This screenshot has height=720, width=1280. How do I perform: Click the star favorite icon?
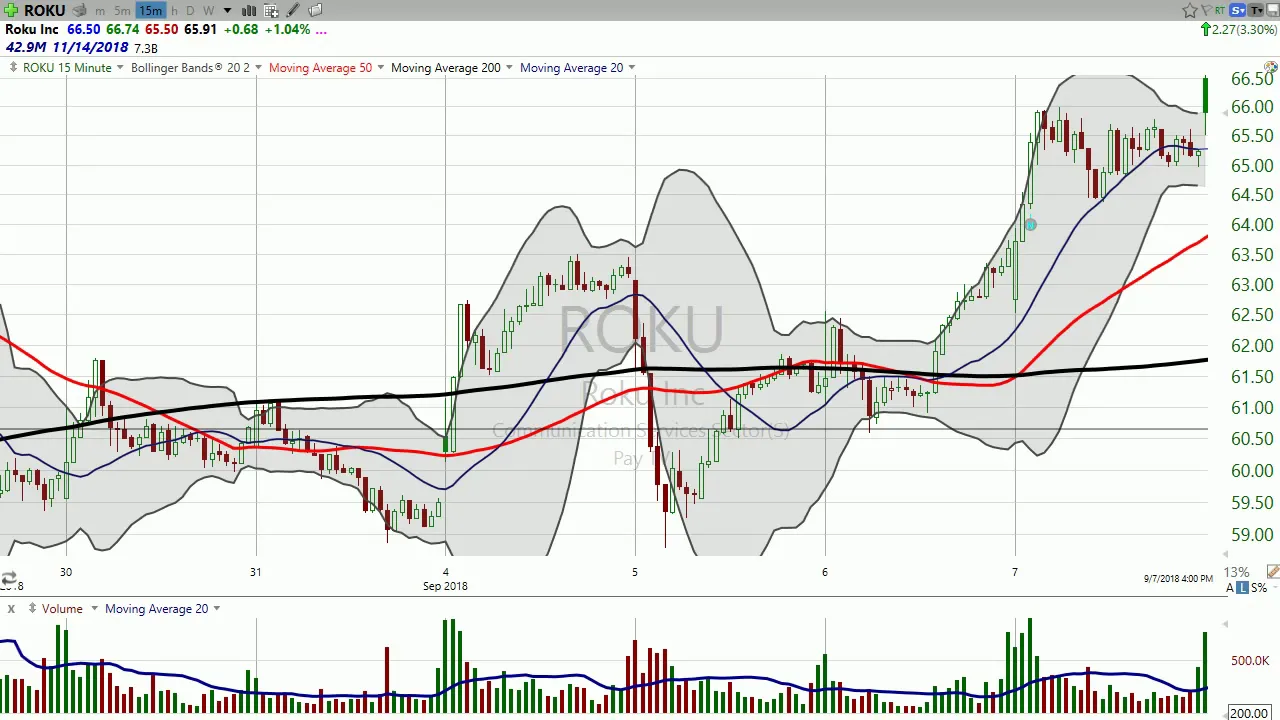click(1190, 10)
